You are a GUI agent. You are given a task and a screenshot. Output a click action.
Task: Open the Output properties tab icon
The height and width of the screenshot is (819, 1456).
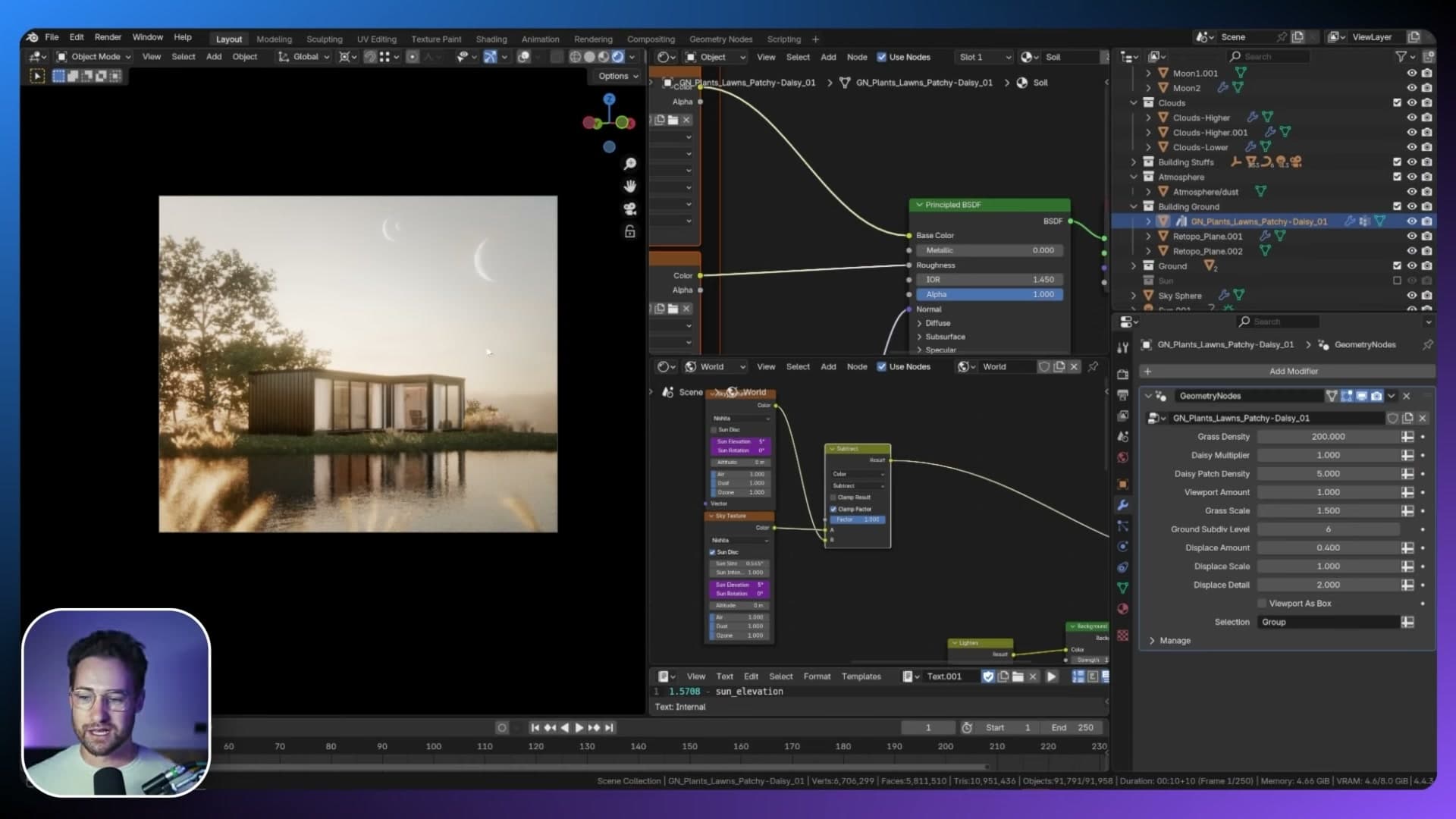point(1123,395)
